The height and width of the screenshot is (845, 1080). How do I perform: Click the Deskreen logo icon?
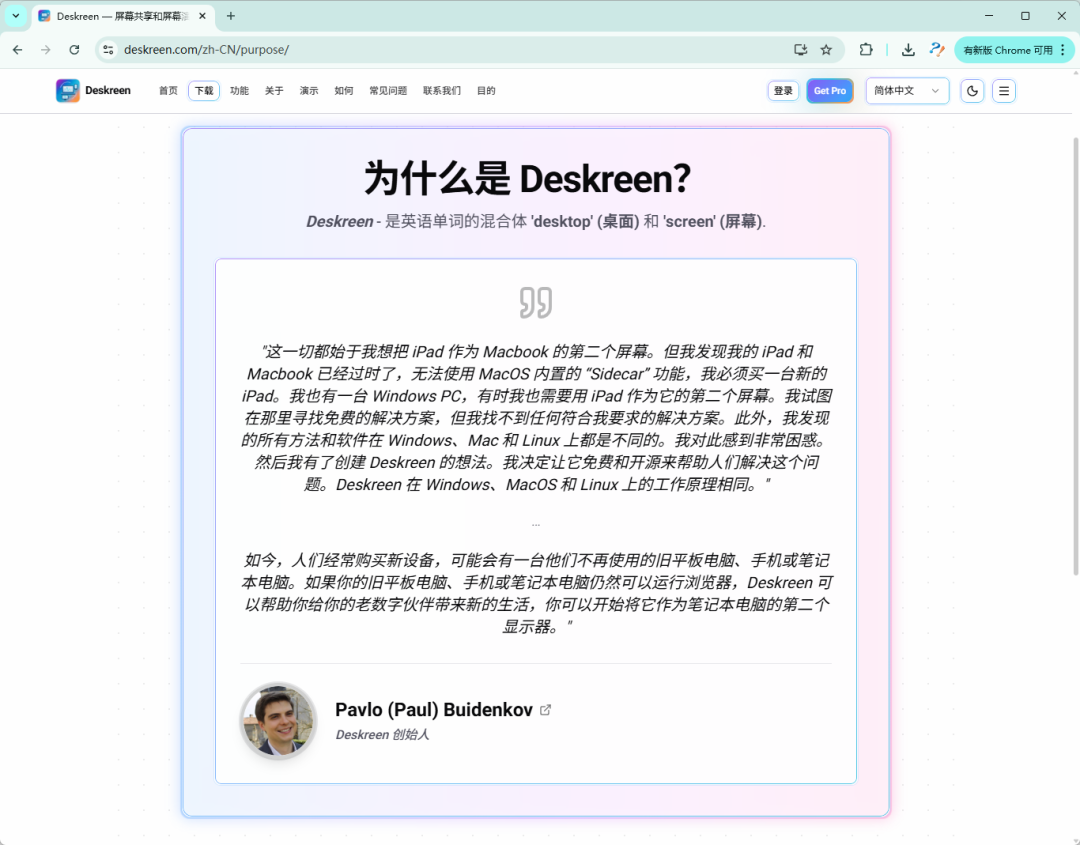[68, 91]
